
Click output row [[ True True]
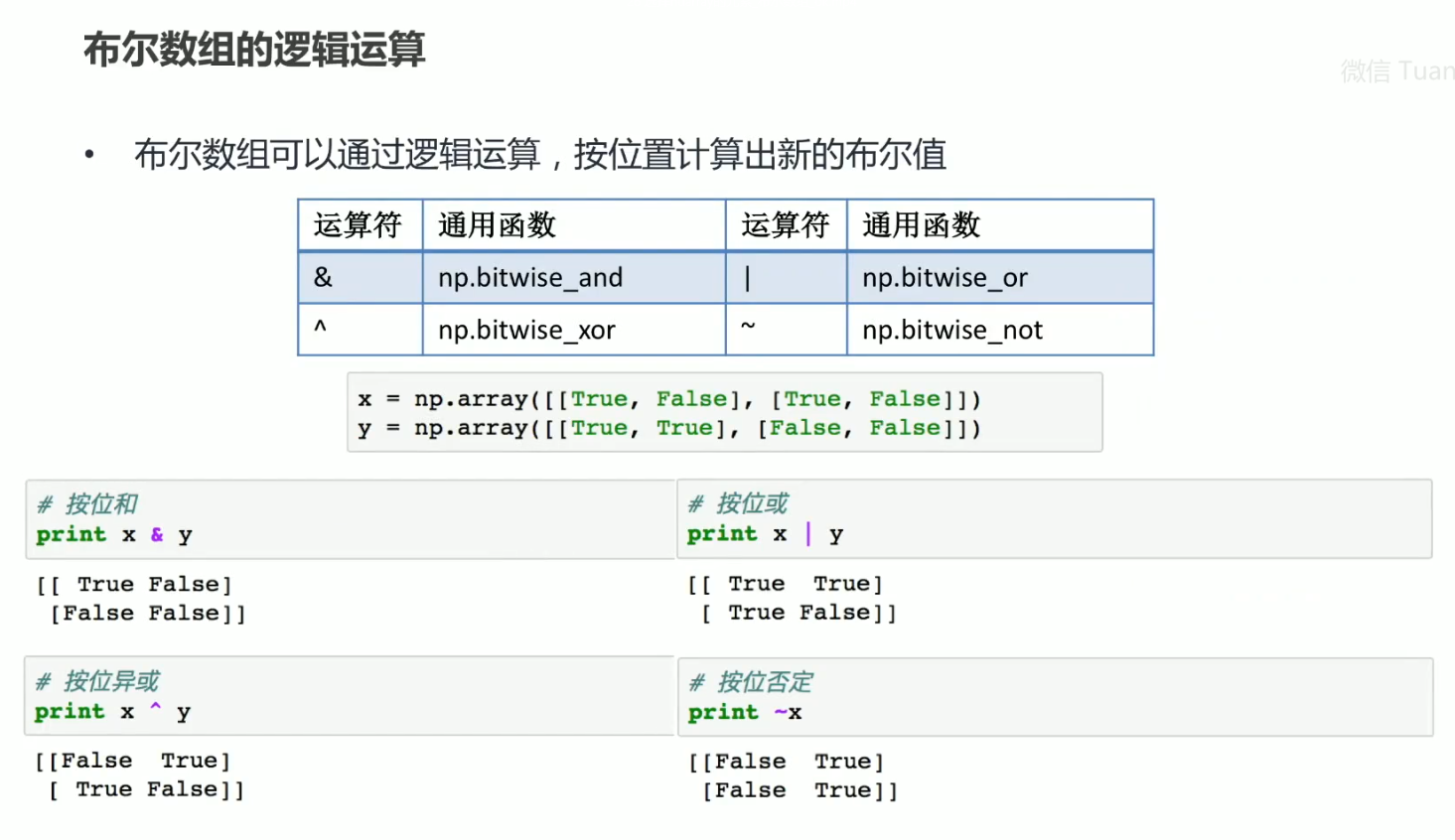(x=786, y=584)
